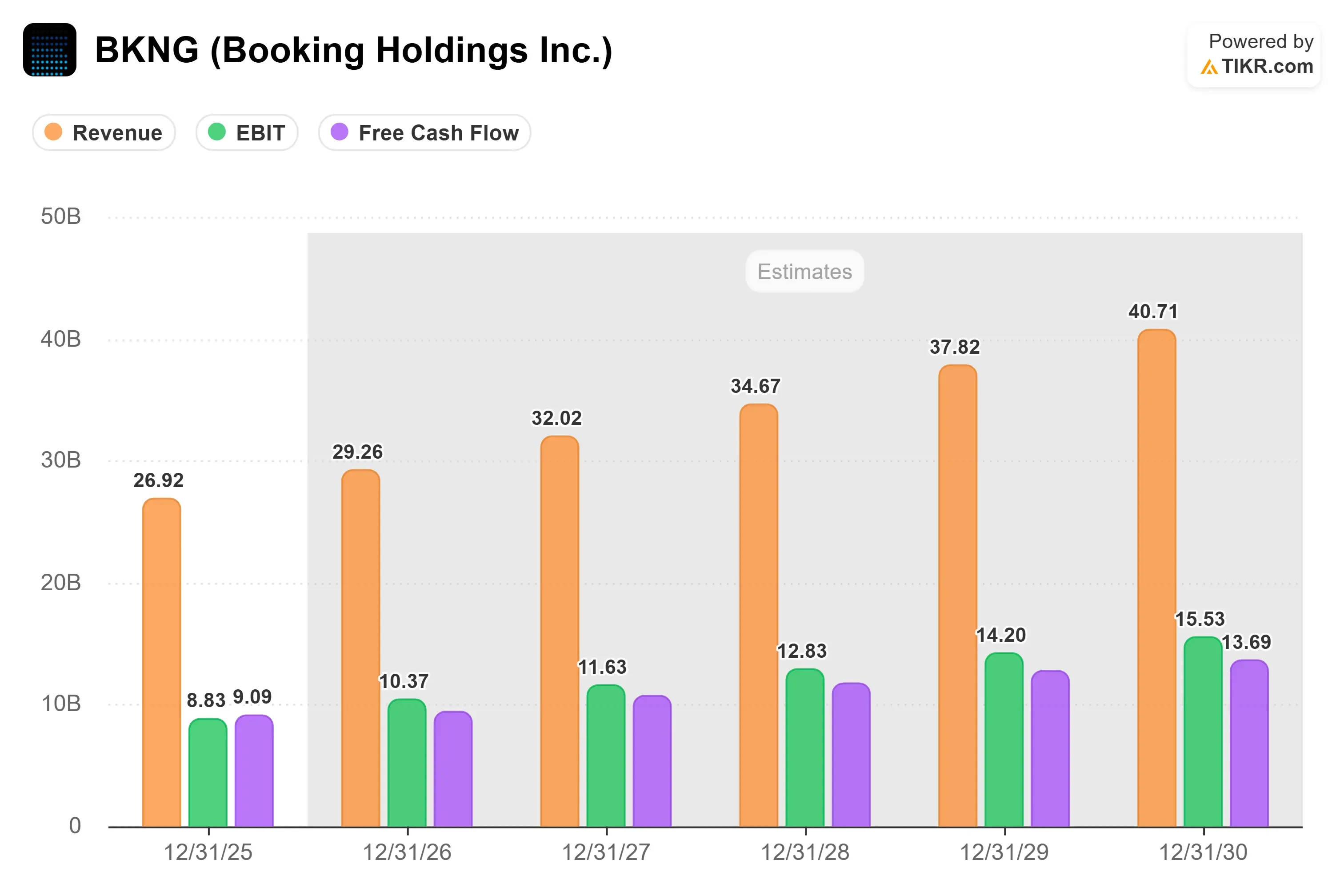Select the 12/31/28 revenue bar labeled 34.67
1344x896 pixels.
(x=759, y=616)
